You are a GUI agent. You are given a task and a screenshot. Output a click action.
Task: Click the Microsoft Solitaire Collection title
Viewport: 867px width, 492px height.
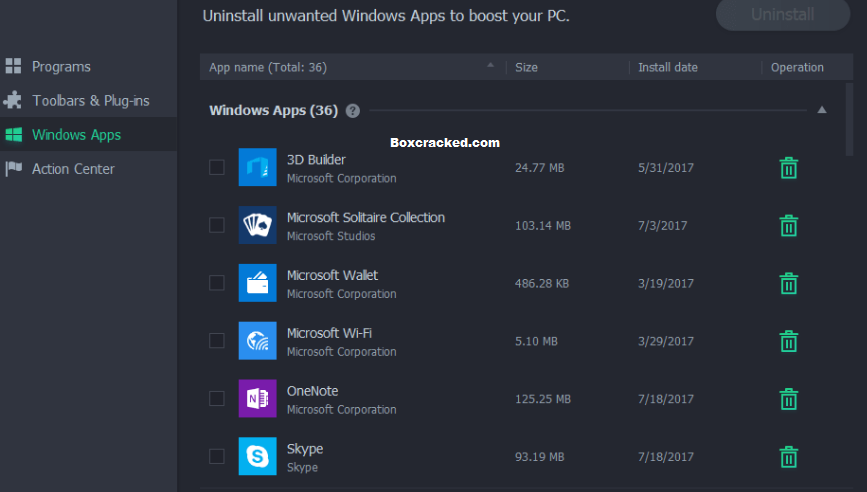coord(365,217)
